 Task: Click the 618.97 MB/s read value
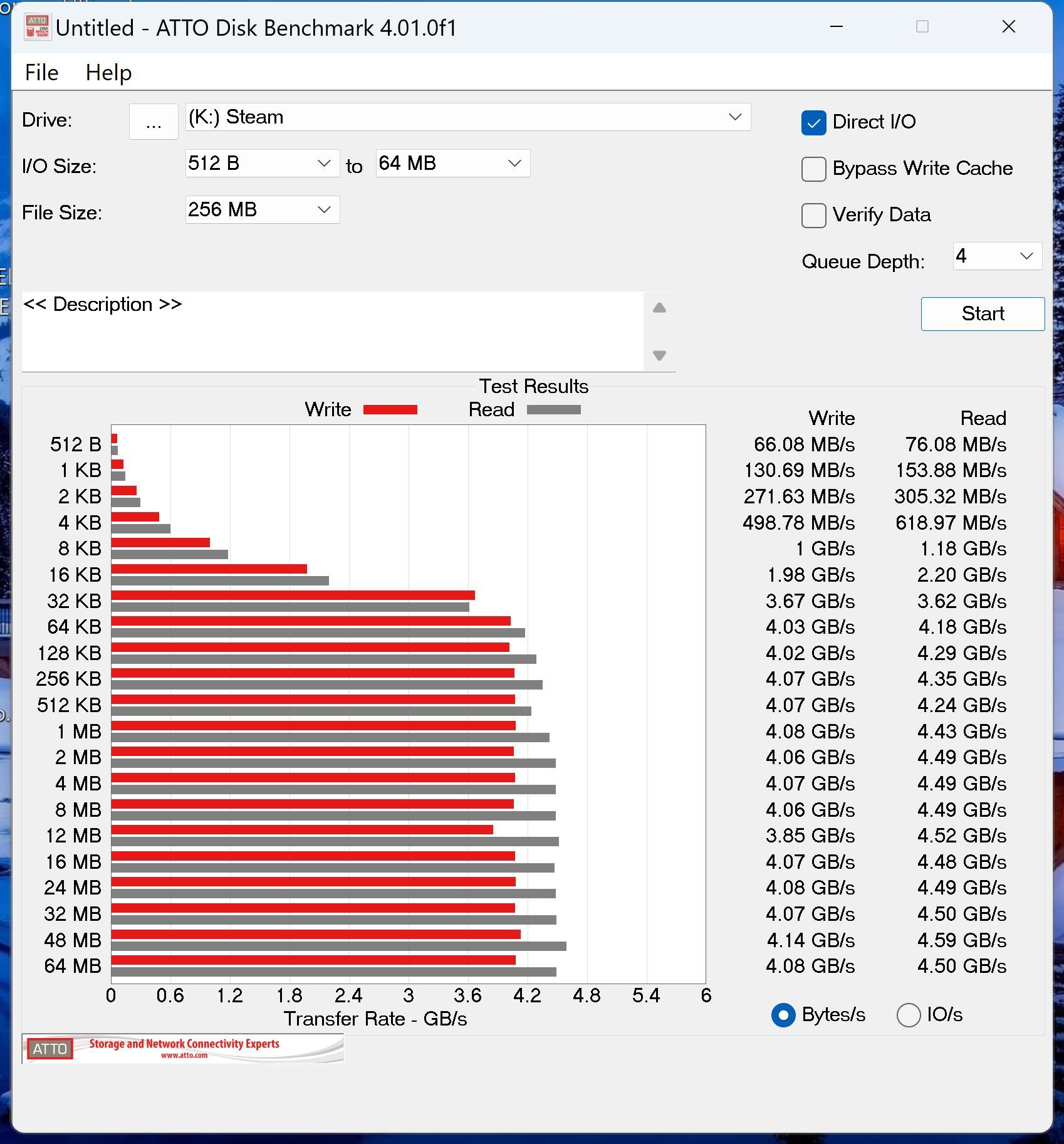point(951,523)
